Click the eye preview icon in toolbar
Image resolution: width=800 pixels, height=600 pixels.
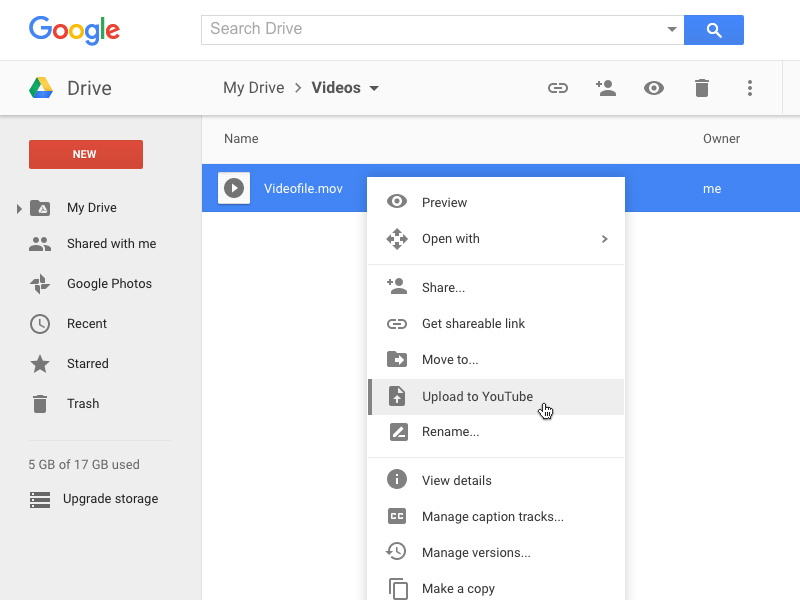coord(654,88)
